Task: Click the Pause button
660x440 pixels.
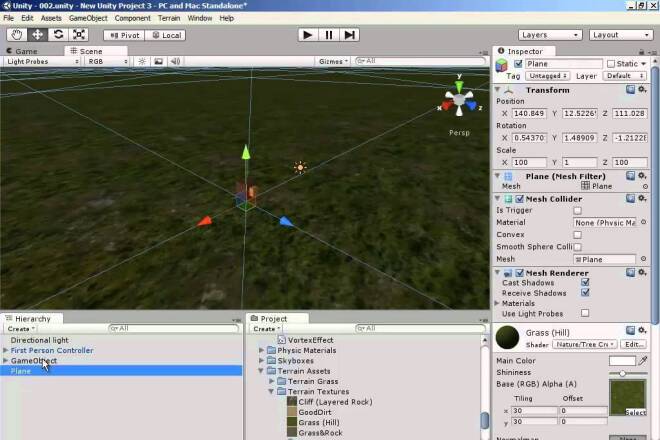Action: 329,35
